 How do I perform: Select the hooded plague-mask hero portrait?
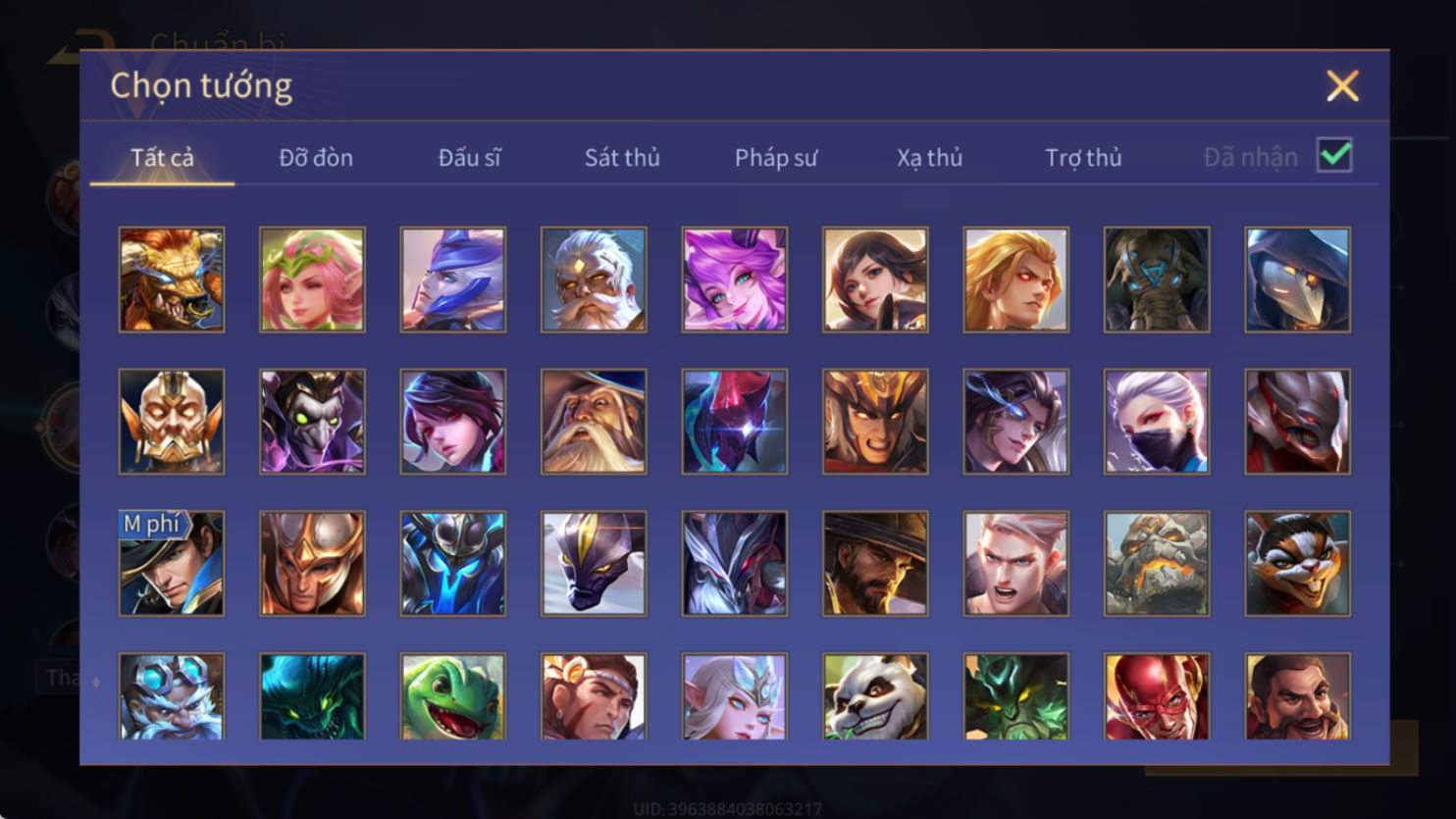click(x=1298, y=280)
